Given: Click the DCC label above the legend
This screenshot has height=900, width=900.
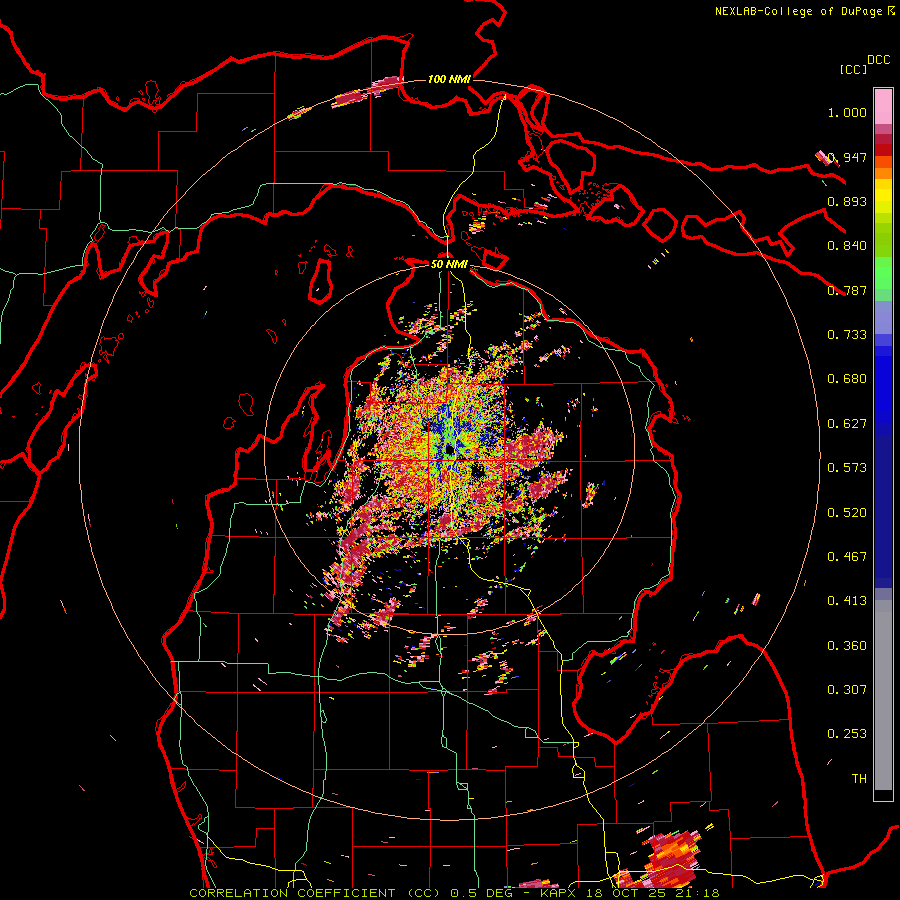Looking at the screenshot, I should (878, 60).
